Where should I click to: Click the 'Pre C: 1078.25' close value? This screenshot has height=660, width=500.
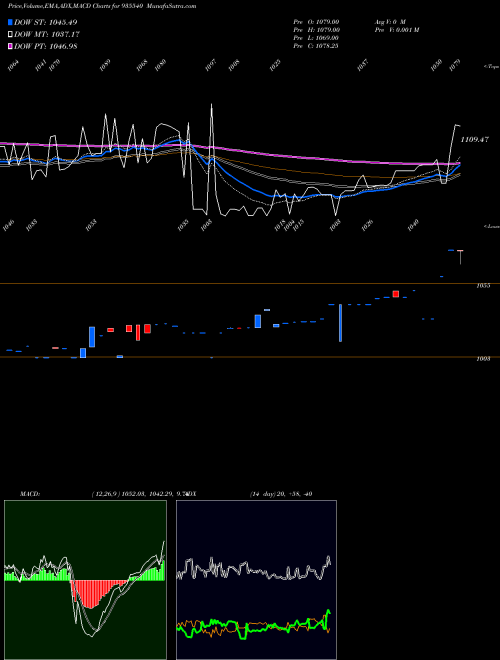pos(316,46)
